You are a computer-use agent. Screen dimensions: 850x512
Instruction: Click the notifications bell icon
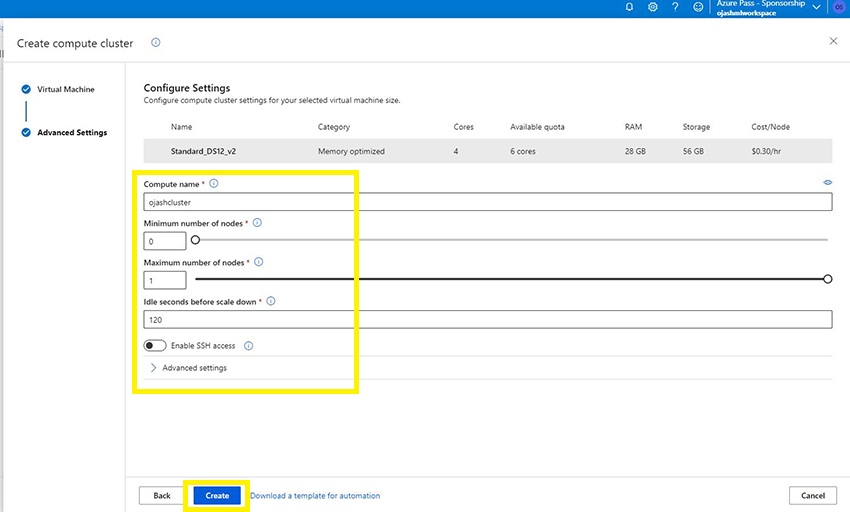pos(629,7)
